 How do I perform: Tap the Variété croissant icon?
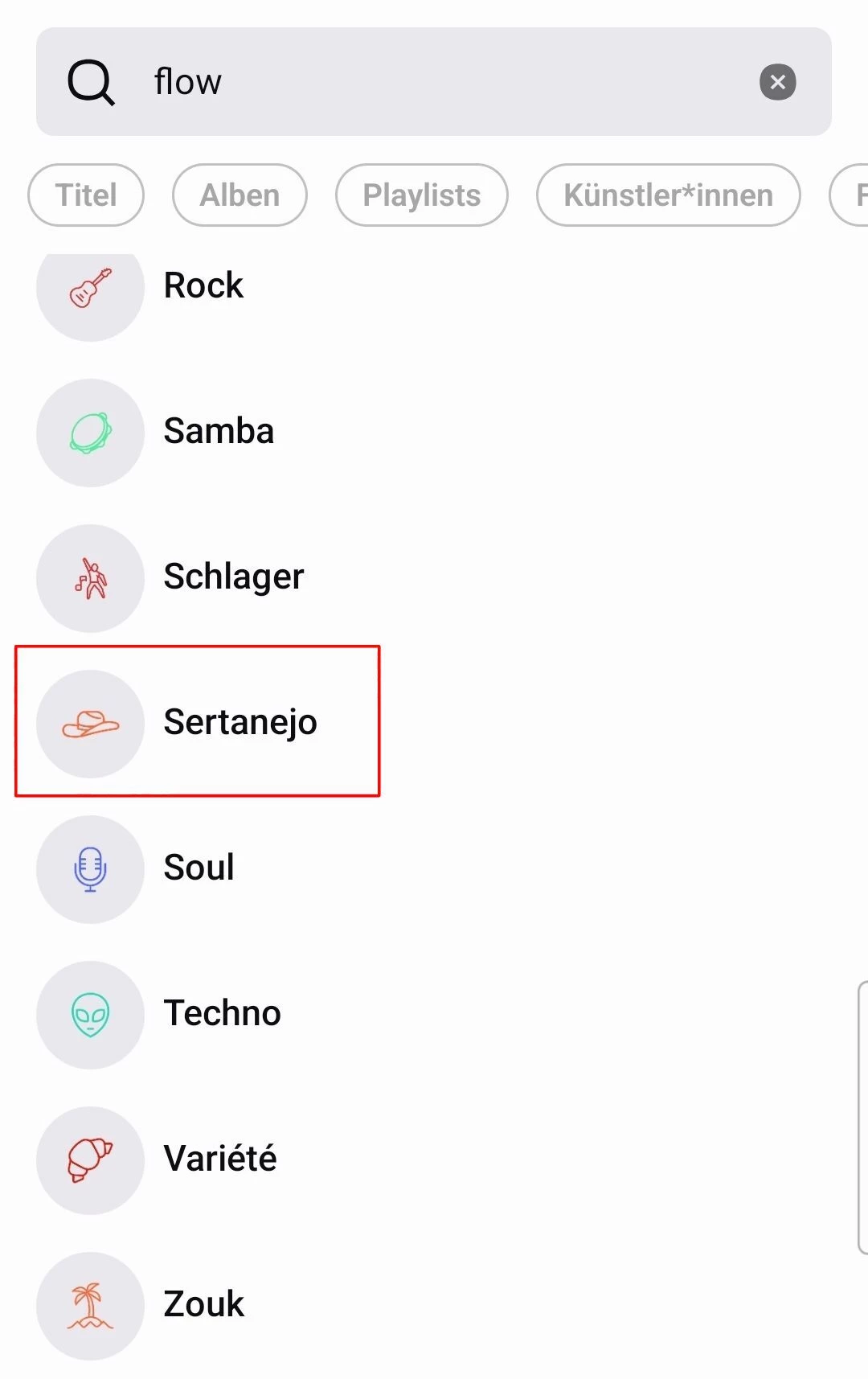[x=90, y=1160]
